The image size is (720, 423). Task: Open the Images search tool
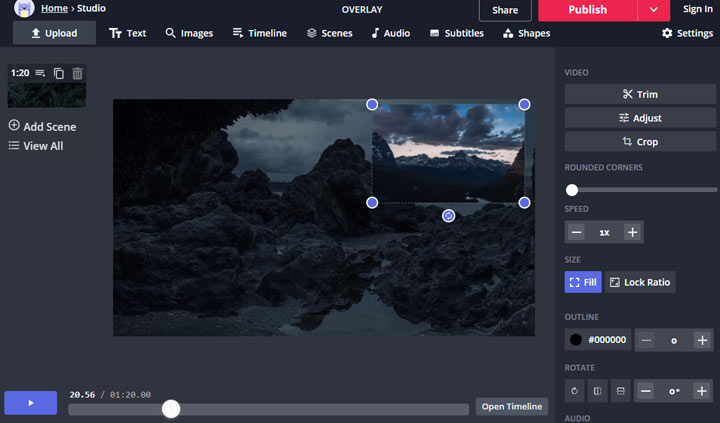[x=189, y=33]
